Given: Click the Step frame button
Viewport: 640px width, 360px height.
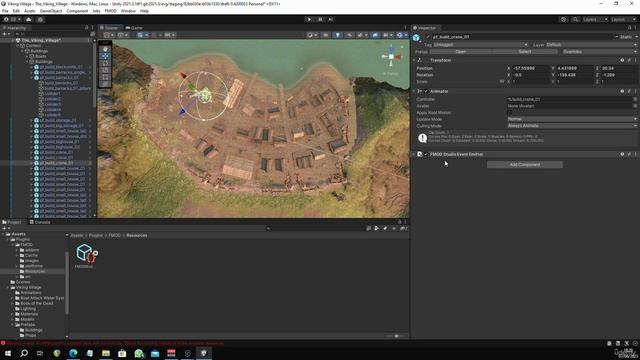Looking at the screenshot, I should tap(331, 19).
